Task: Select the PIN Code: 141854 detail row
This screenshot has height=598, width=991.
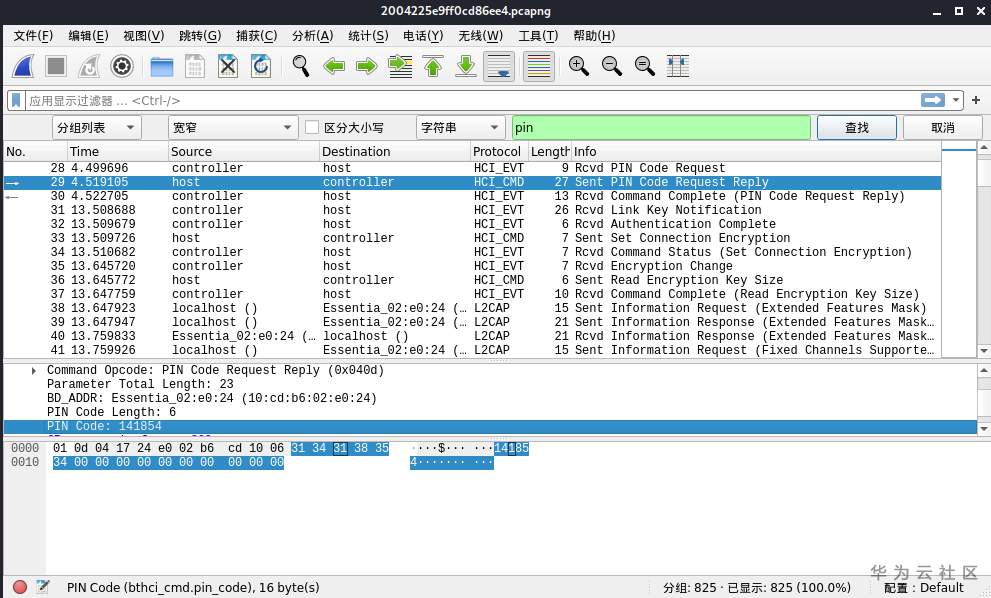Action: tap(490, 426)
